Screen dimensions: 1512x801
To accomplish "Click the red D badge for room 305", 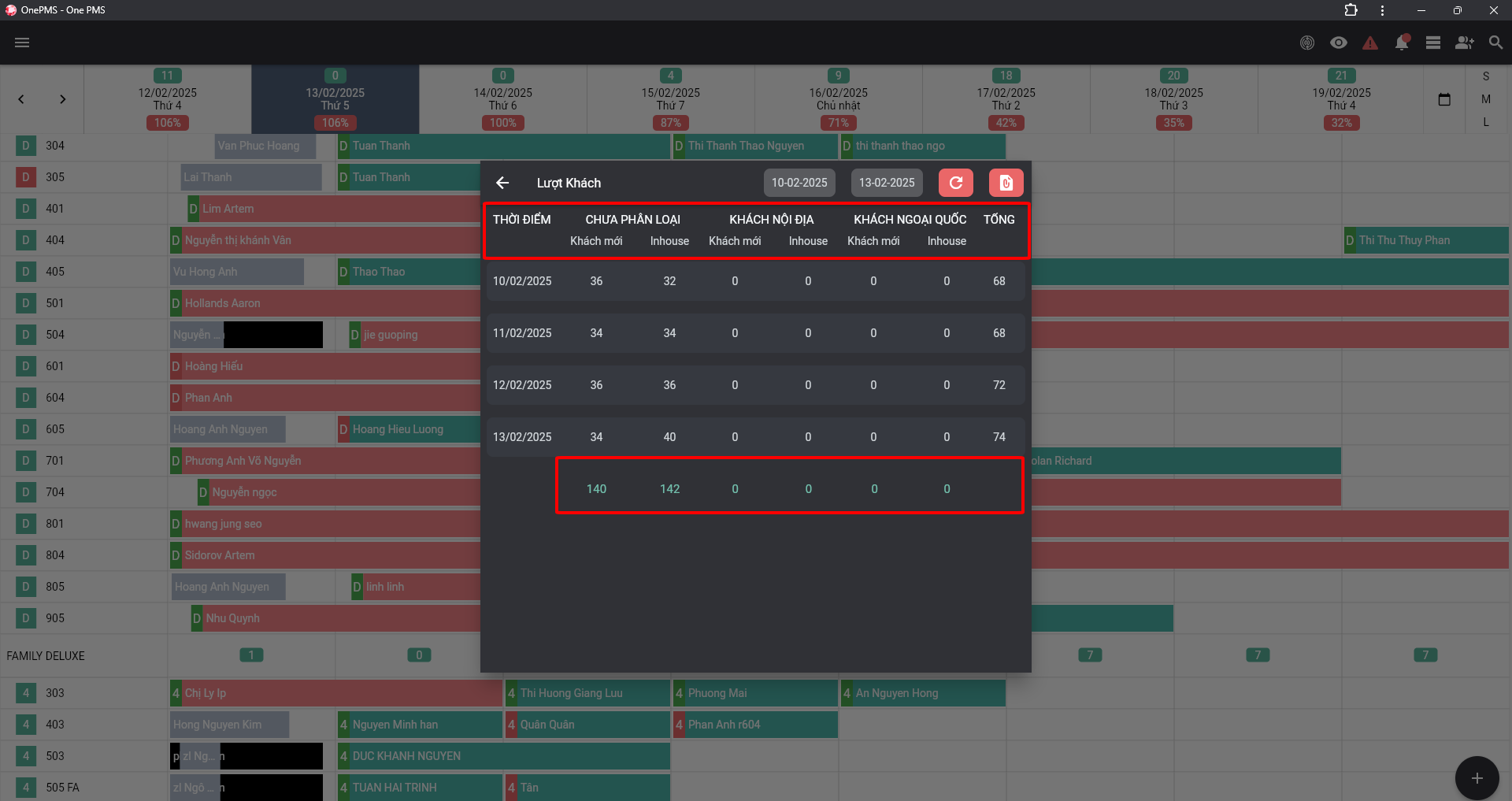I will [x=26, y=177].
